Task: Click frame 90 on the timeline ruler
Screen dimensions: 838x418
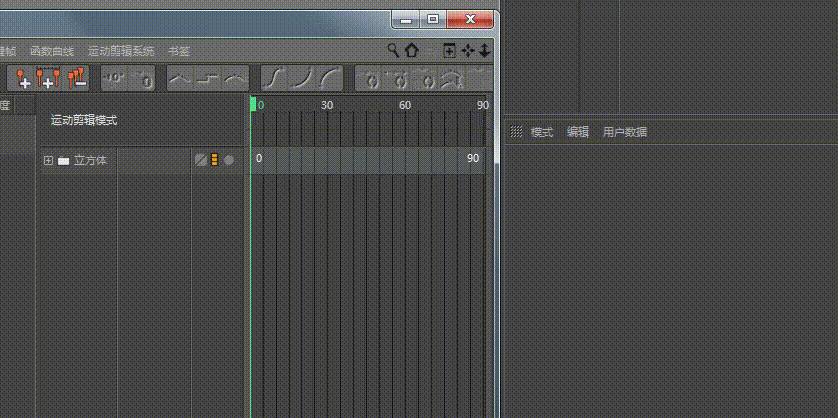Action: tap(483, 105)
